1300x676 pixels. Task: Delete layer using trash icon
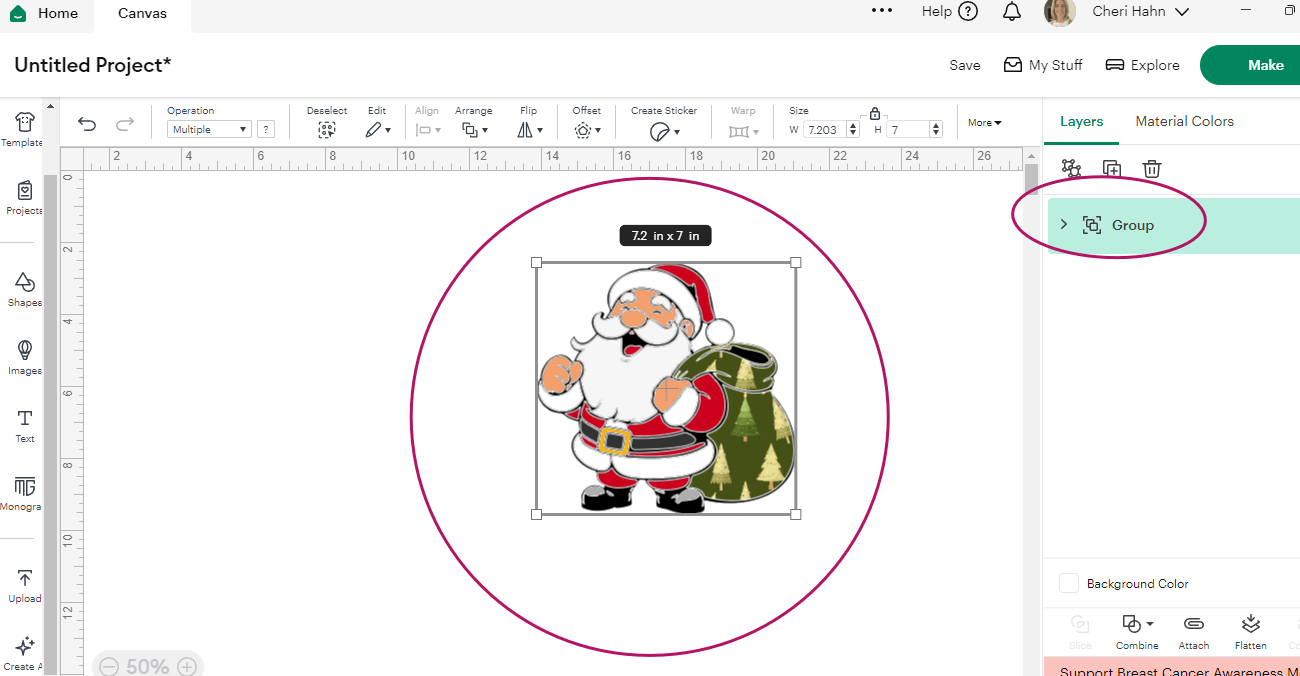click(1152, 169)
